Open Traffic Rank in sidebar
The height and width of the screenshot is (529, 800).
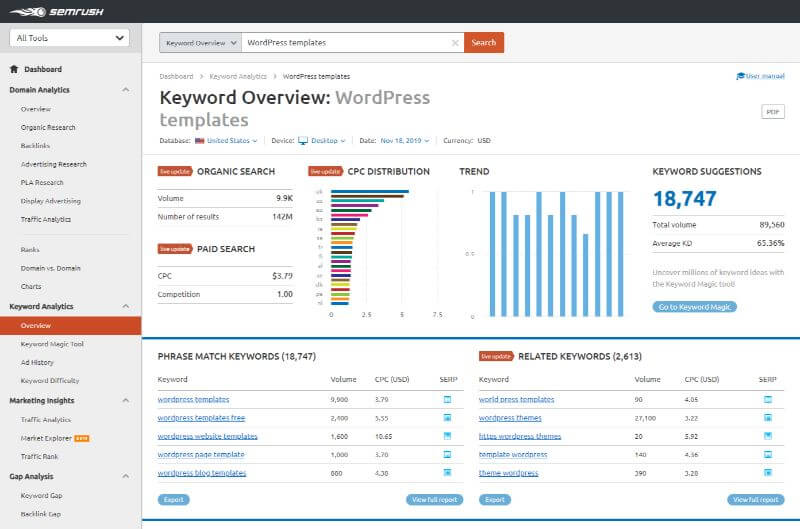click(x=39, y=457)
